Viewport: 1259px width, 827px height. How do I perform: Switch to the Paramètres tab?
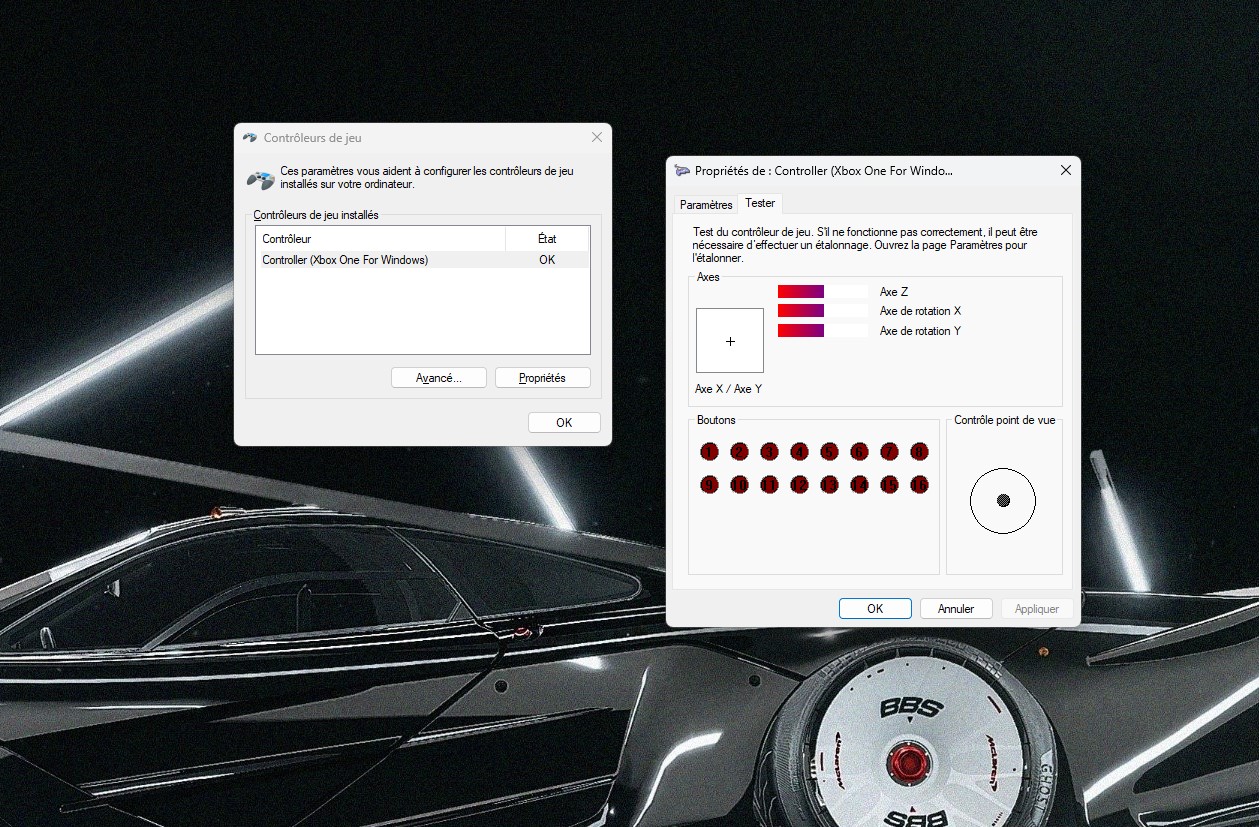point(706,204)
